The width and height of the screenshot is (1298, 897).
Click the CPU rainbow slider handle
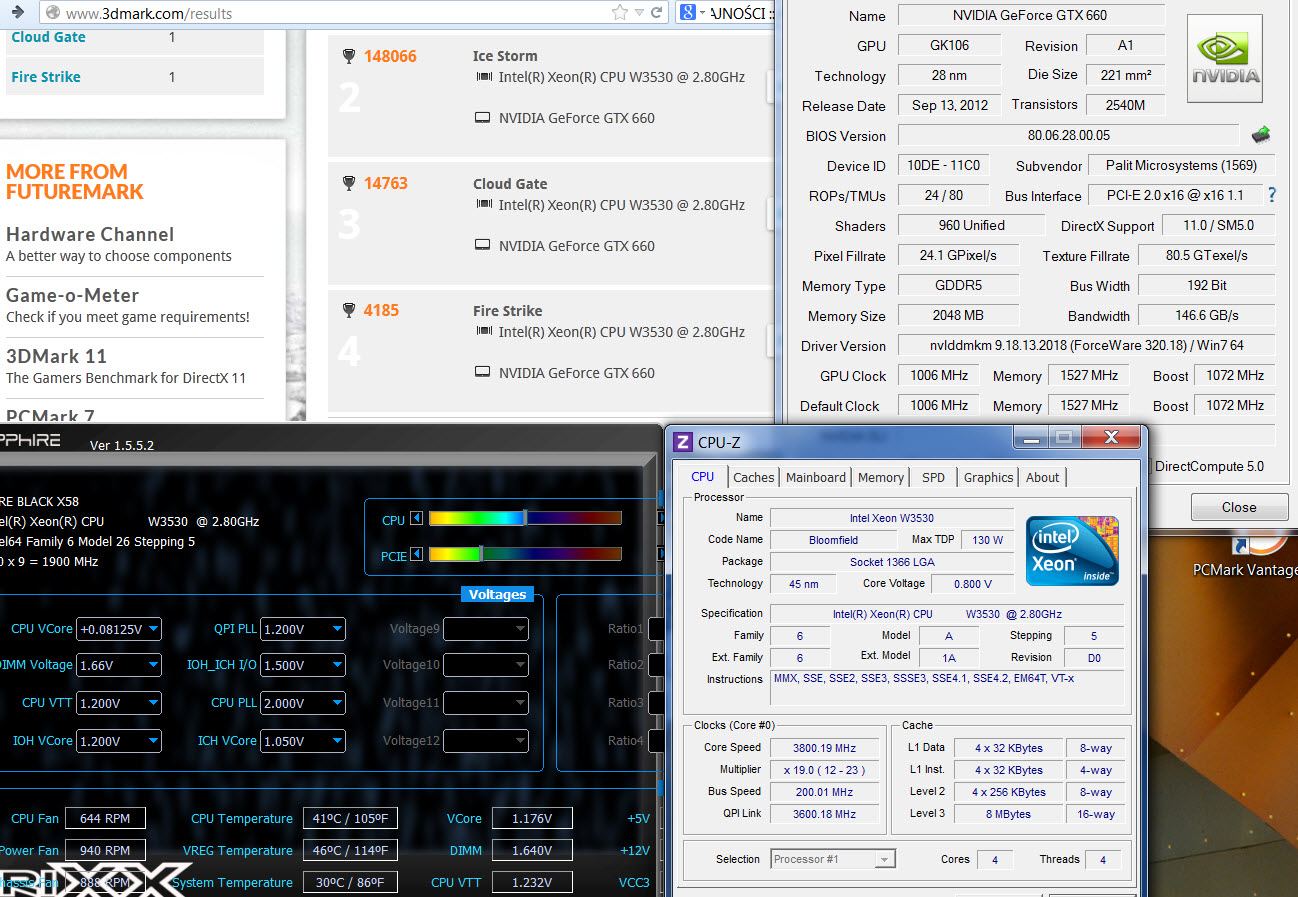[x=525, y=518]
